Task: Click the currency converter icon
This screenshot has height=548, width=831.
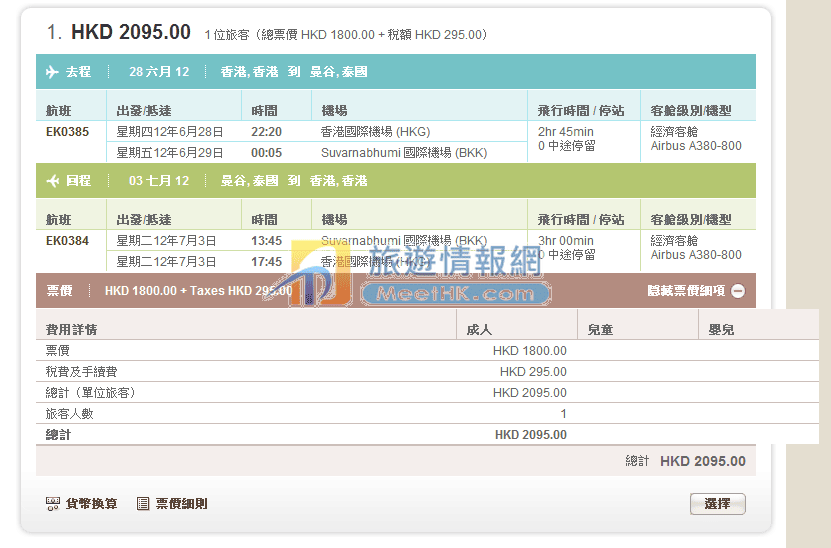Action: 53,504
